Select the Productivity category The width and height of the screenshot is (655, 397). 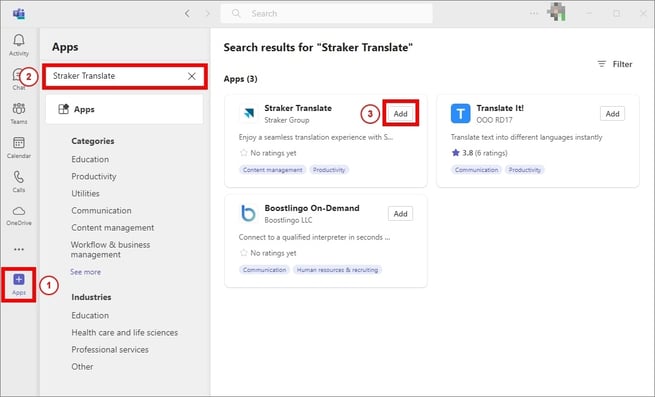94,176
